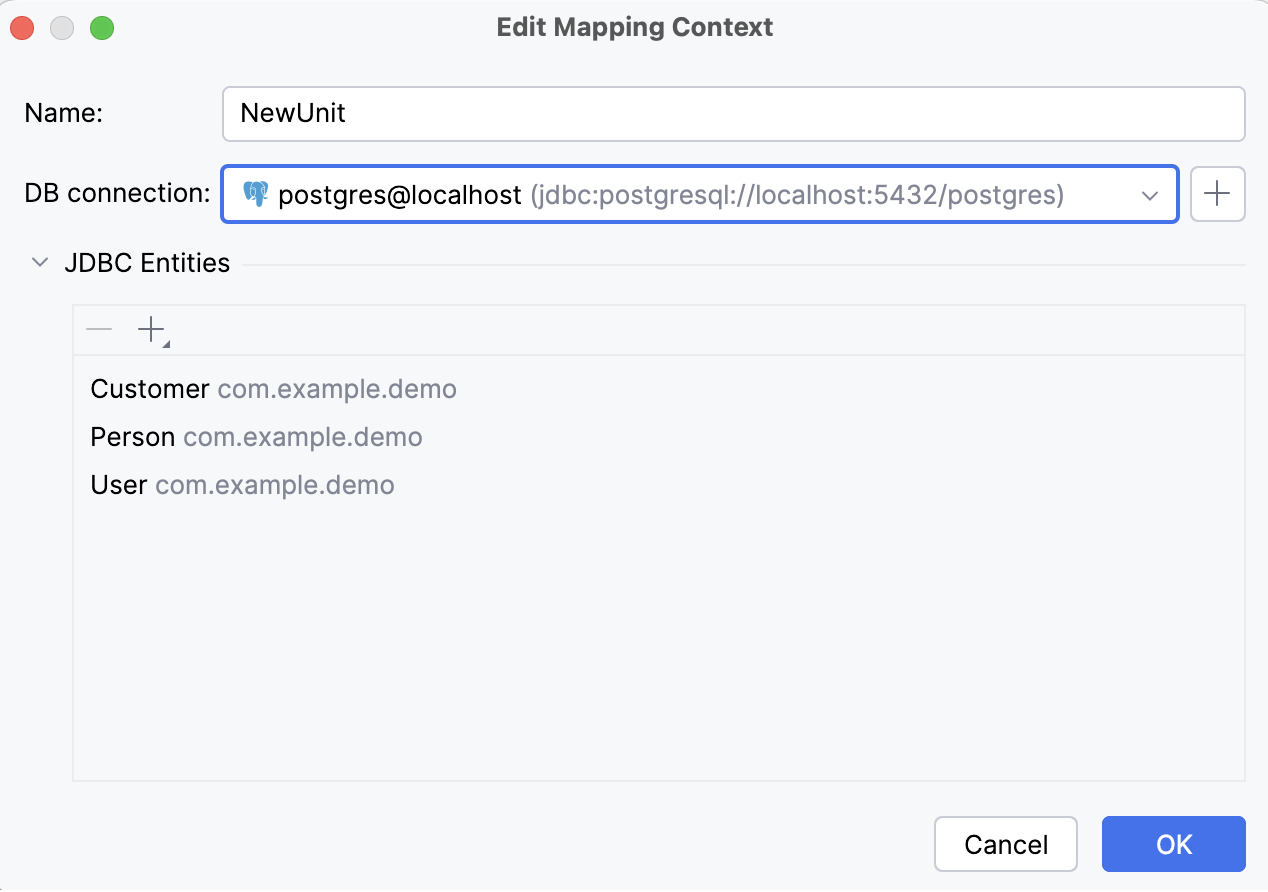Click the green macOS zoom button
1268x892 pixels.
[x=100, y=28]
